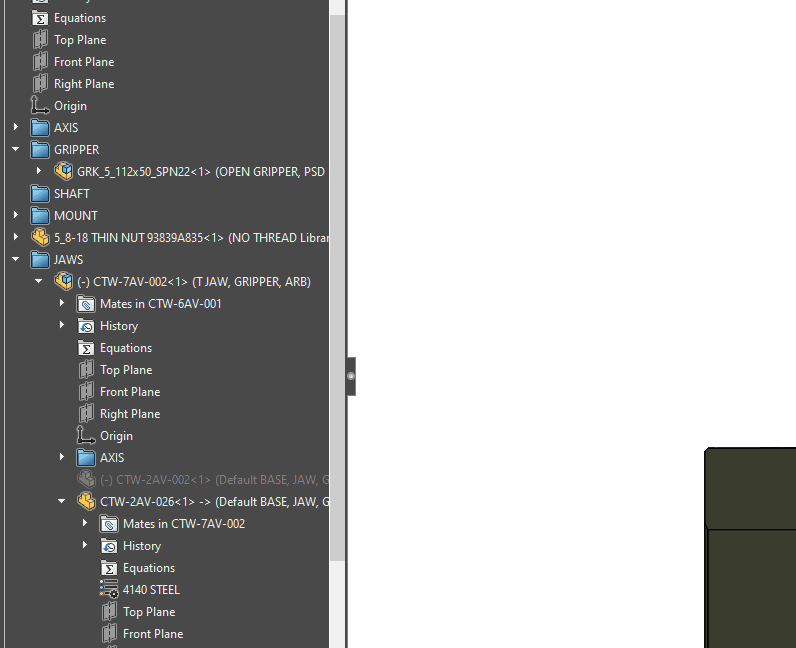Expand the MOUNT folder

coord(16,216)
